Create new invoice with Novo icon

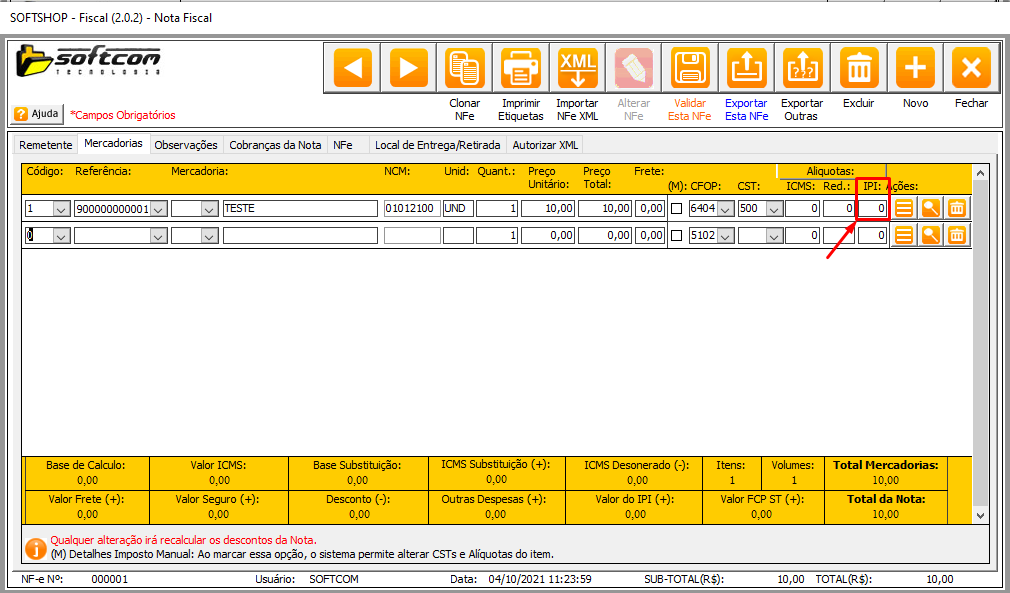(x=914, y=69)
